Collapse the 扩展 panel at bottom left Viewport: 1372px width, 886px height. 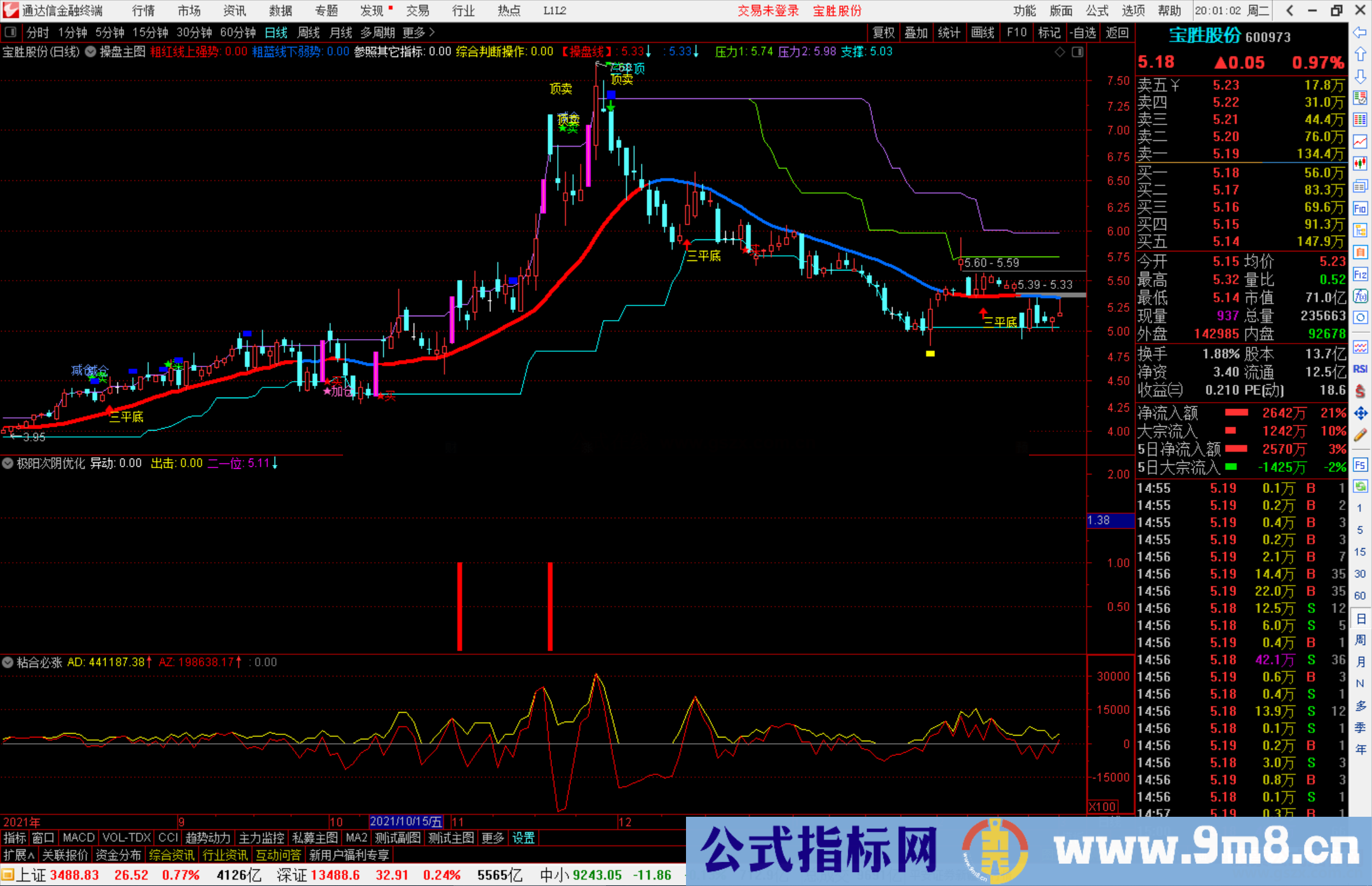tap(17, 854)
